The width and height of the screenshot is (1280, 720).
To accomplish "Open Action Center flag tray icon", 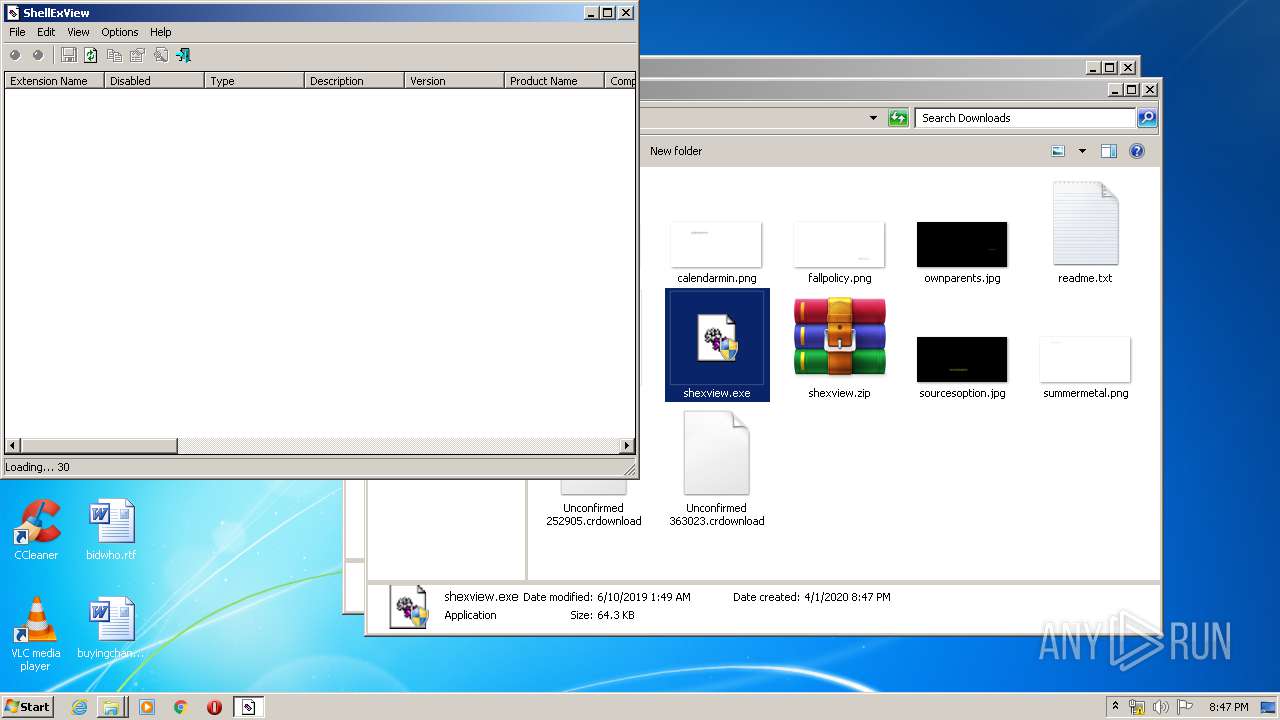I will pos(1185,707).
